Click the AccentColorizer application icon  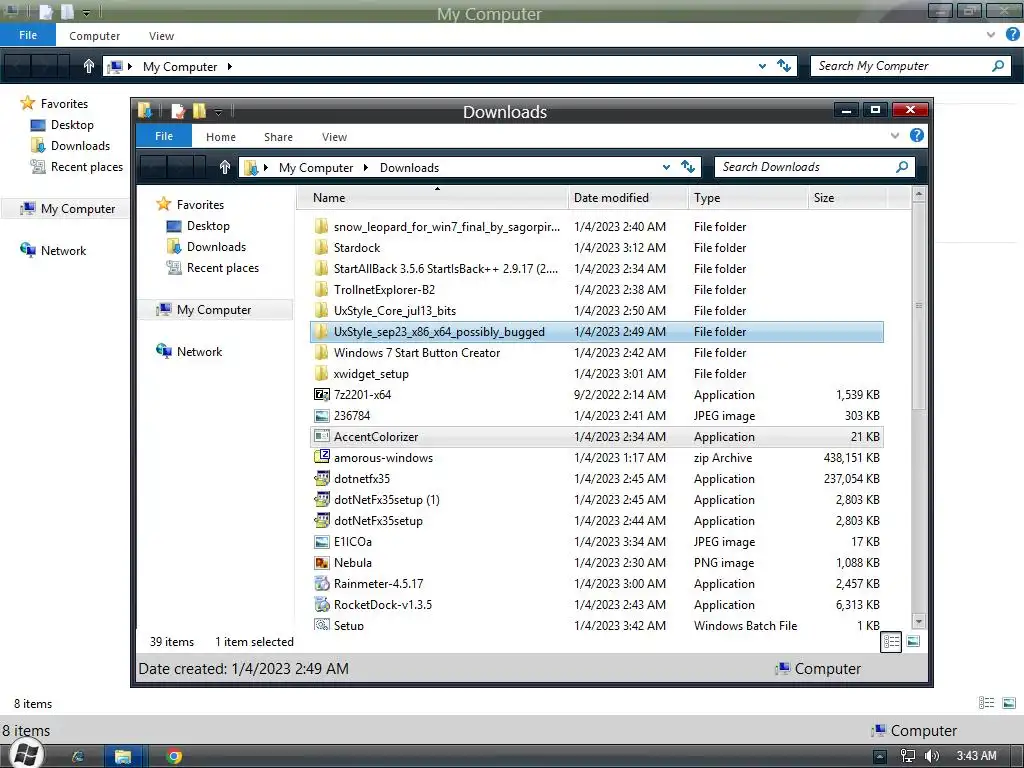321,436
